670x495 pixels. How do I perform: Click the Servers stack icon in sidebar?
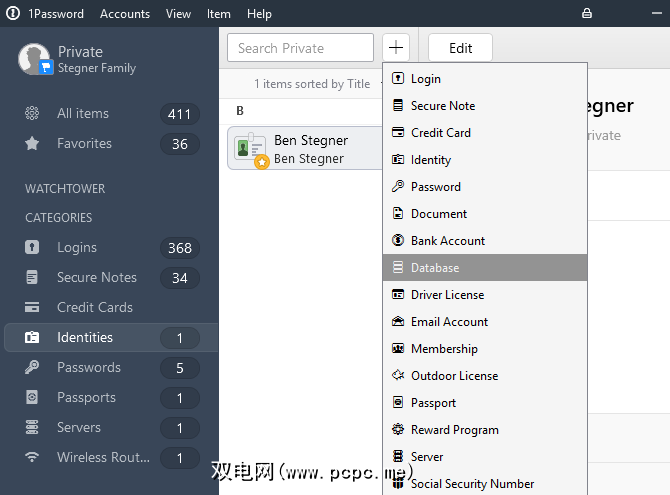(x=32, y=427)
